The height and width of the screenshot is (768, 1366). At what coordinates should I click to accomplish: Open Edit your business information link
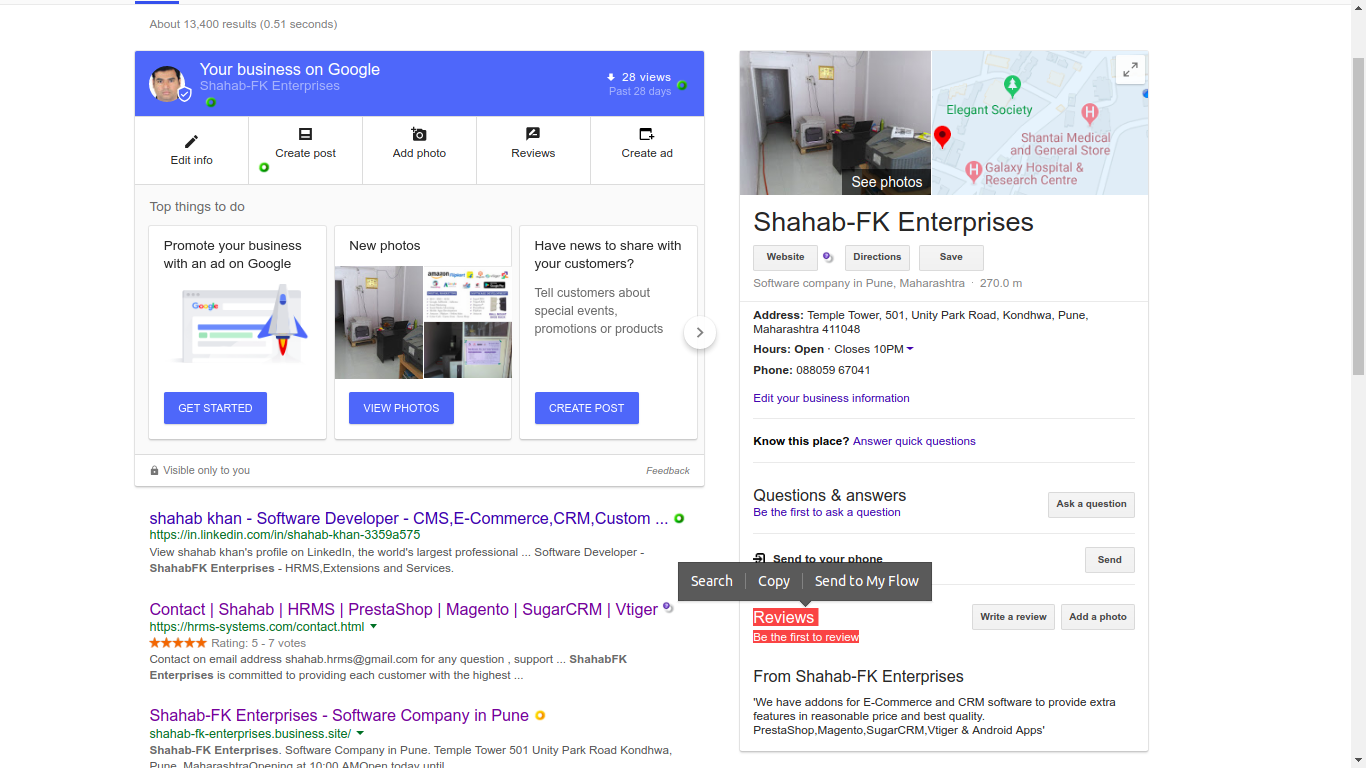pyautogui.click(x=831, y=398)
